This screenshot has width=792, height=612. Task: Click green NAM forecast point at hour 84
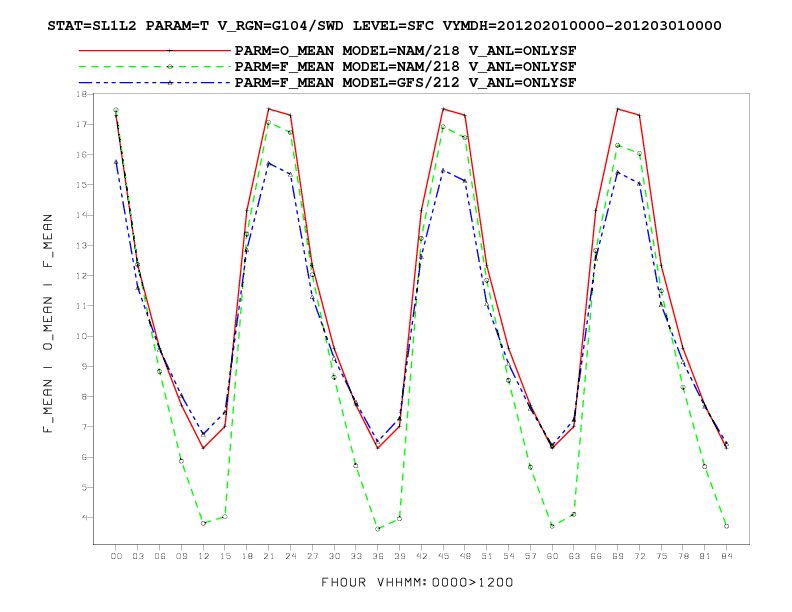pos(726,526)
